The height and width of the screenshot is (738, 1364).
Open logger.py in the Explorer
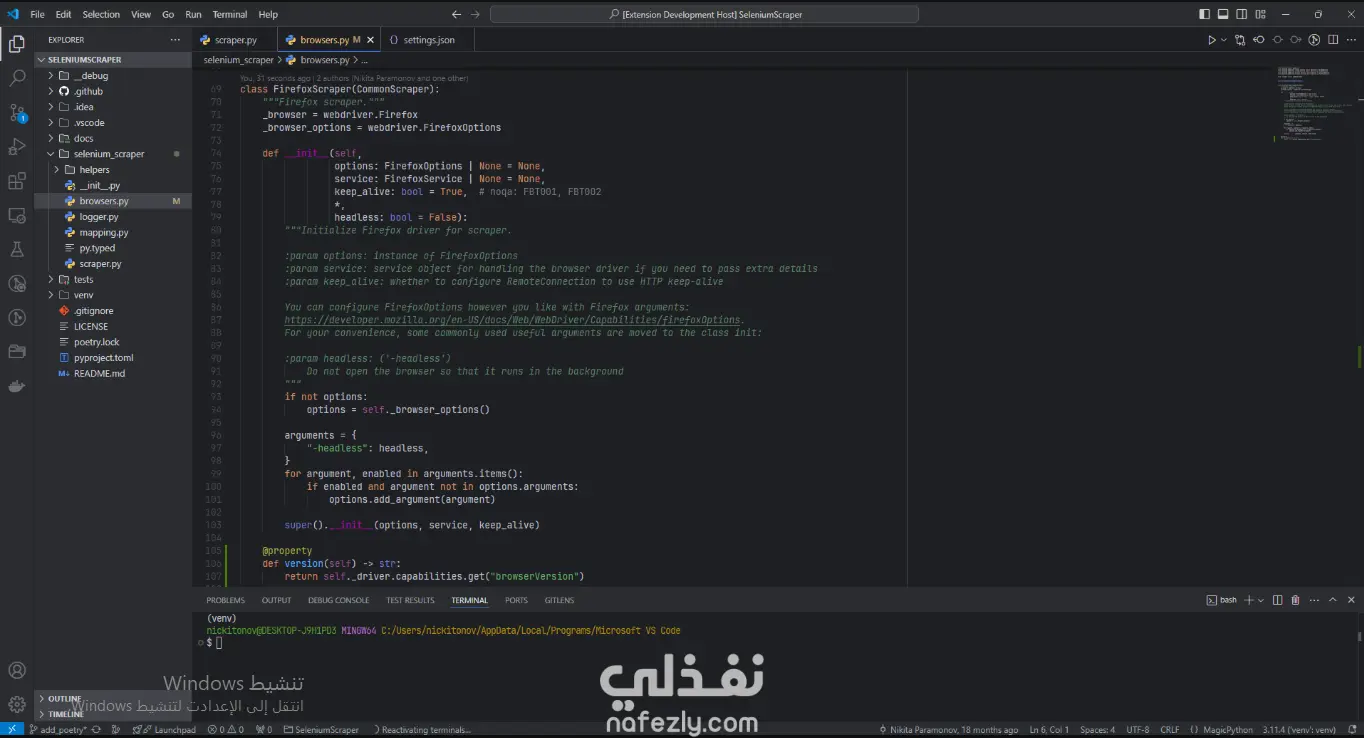click(x=98, y=217)
